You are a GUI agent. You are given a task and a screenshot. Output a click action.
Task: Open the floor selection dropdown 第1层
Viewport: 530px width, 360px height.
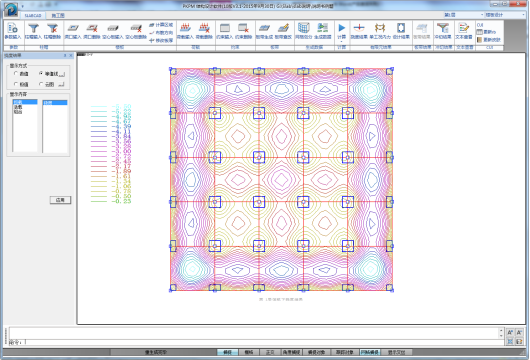click(463, 15)
